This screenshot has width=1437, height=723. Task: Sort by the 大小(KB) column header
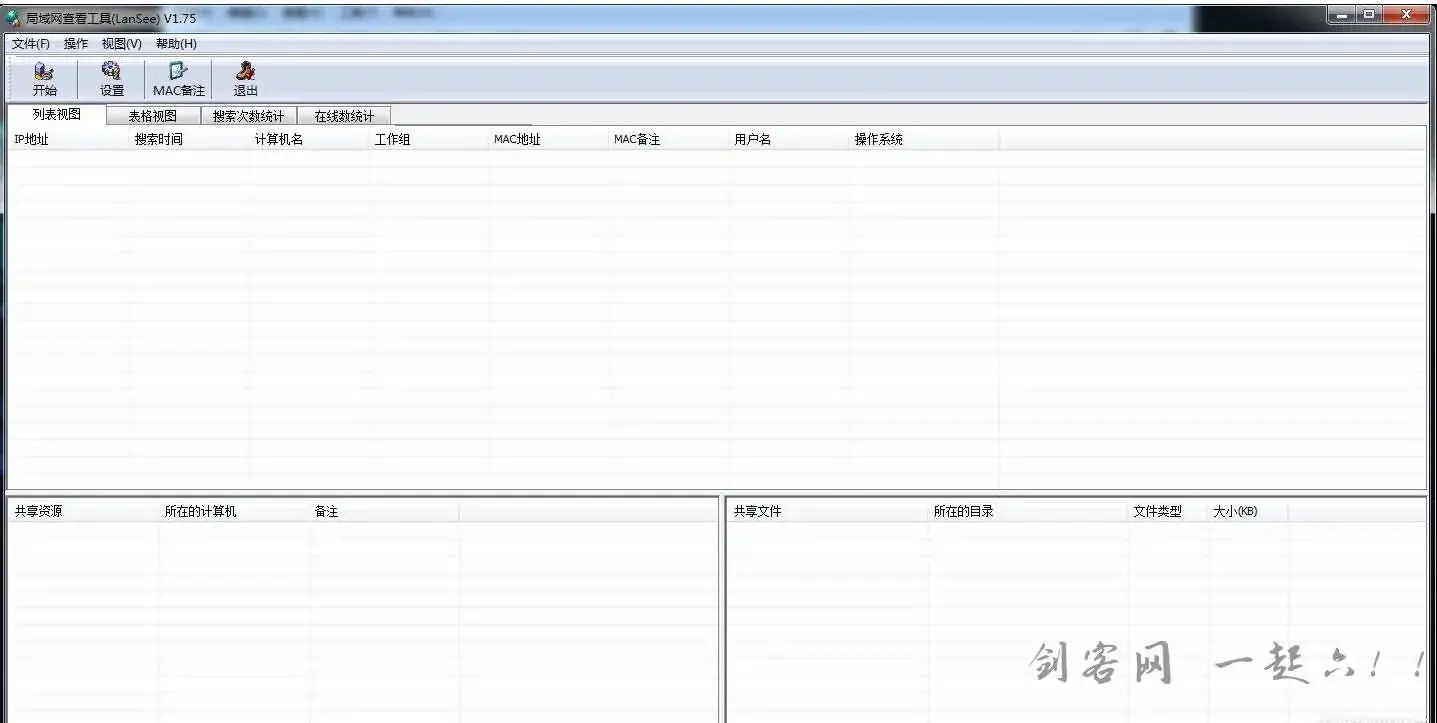pos(1248,511)
